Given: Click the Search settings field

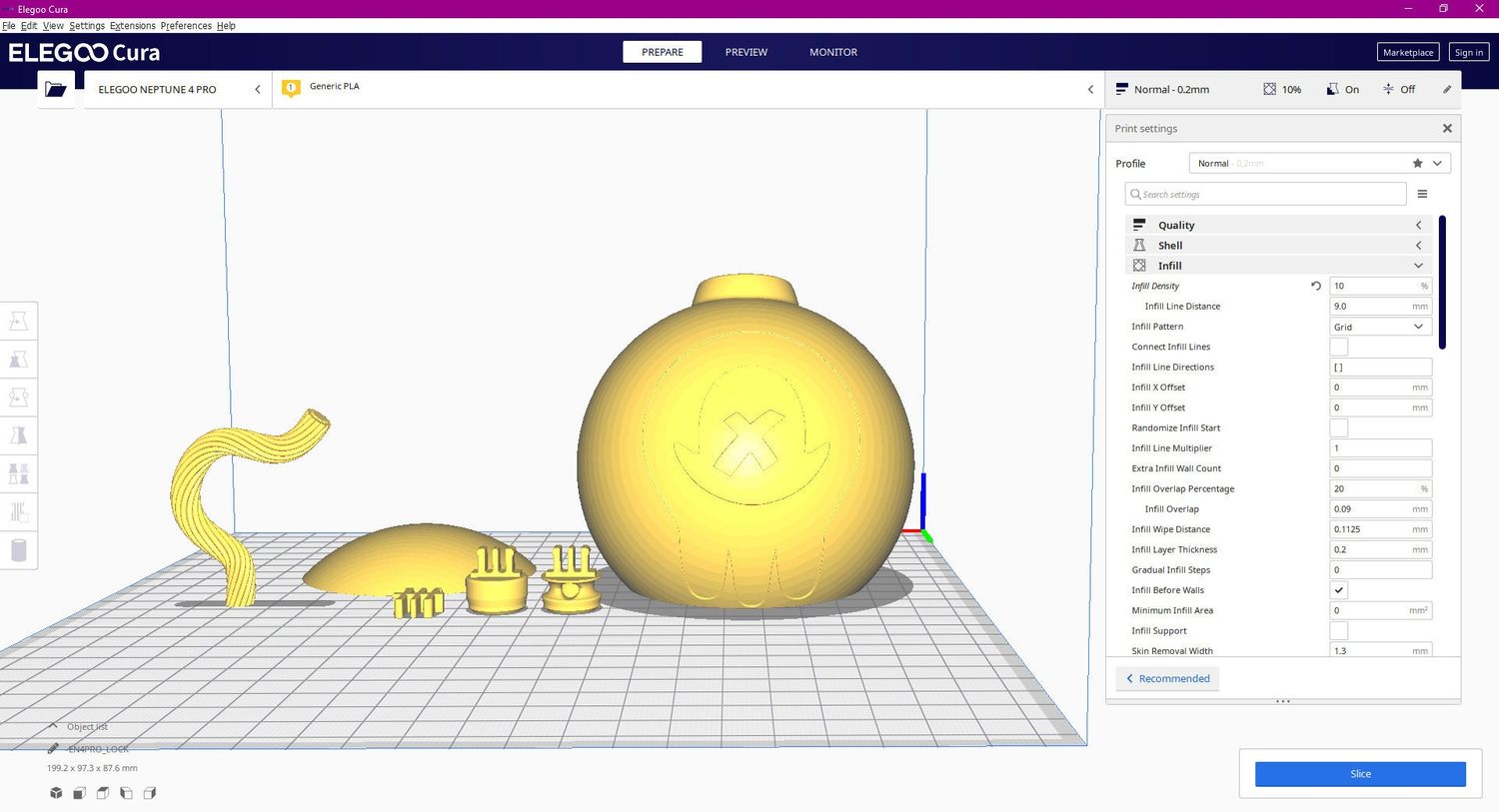Looking at the screenshot, I should (1265, 194).
